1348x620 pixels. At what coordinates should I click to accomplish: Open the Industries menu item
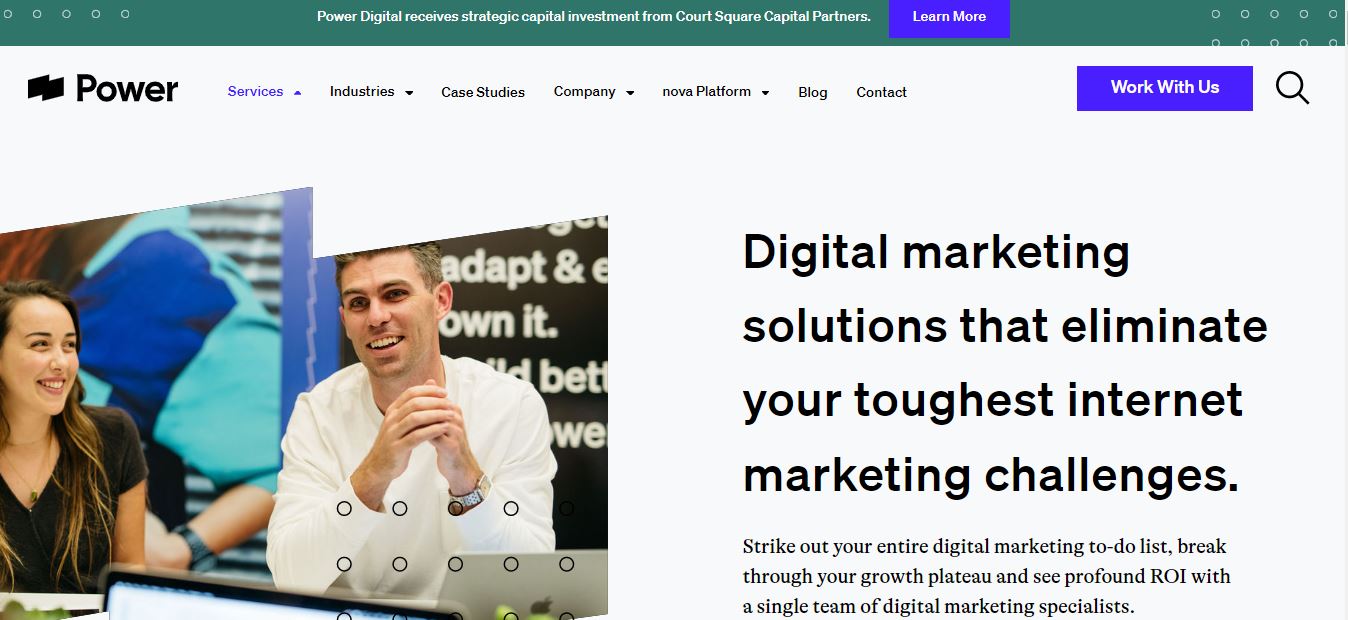tap(362, 91)
